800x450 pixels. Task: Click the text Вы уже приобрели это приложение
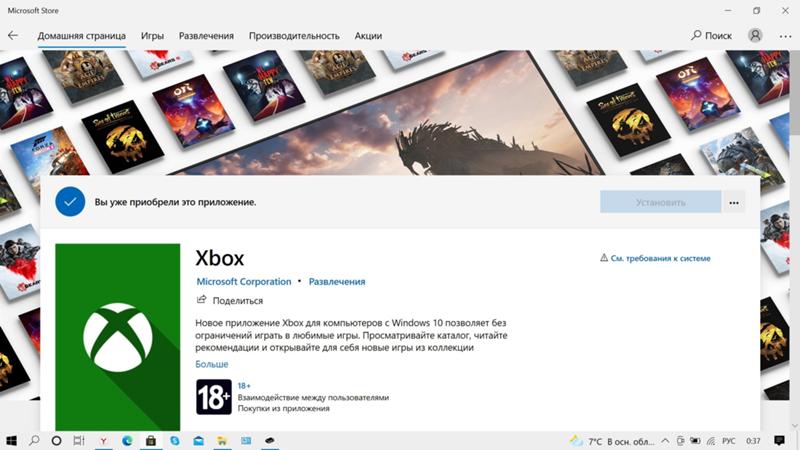point(176,202)
